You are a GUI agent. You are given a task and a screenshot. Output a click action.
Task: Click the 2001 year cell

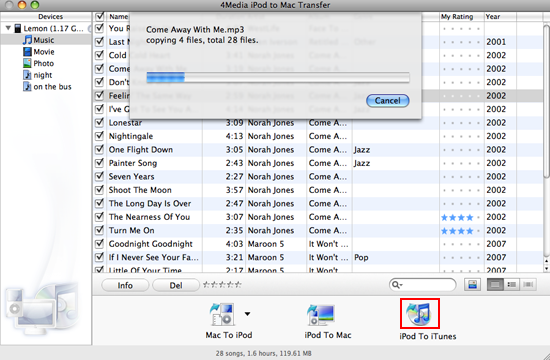496,42
